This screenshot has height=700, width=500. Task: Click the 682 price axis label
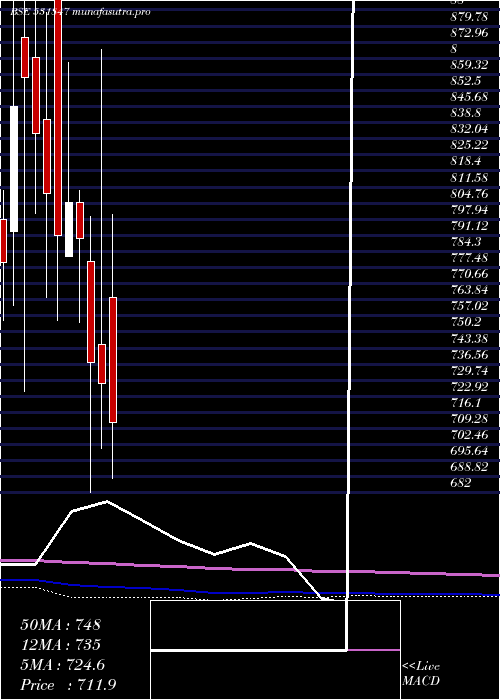pyautogui.click(x=461, y=483)
